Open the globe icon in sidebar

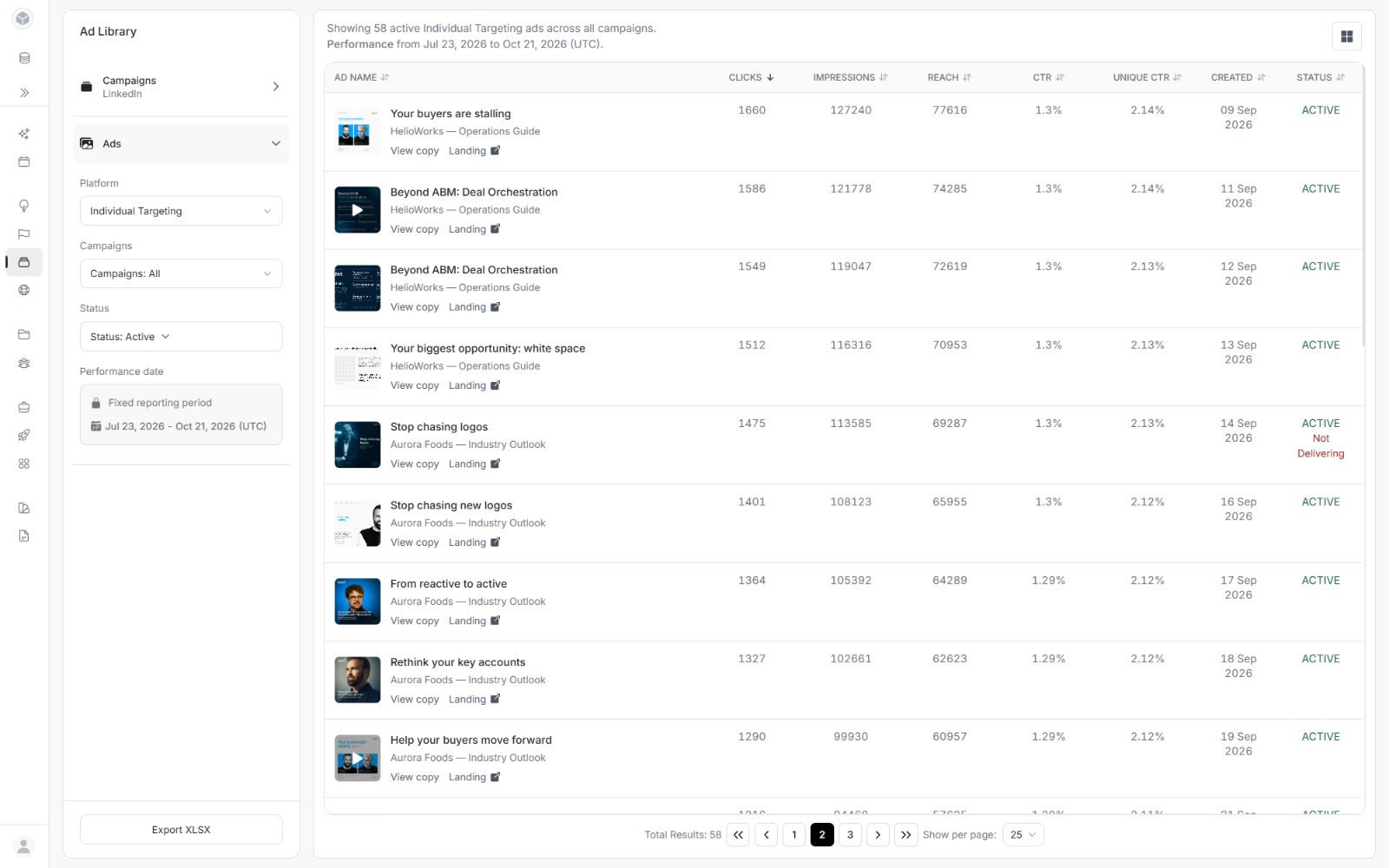(x=24, y=290)
